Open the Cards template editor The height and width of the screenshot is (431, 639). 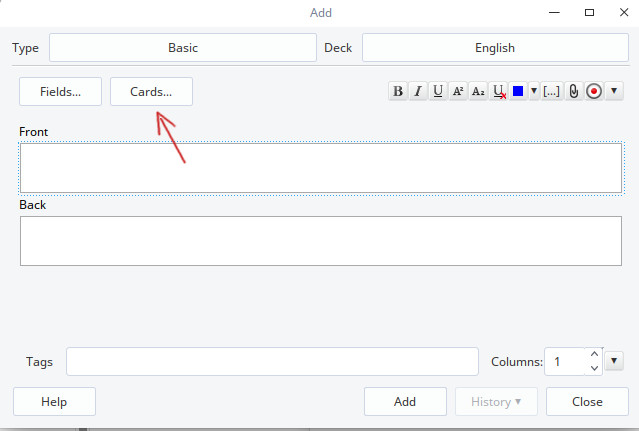151,91
